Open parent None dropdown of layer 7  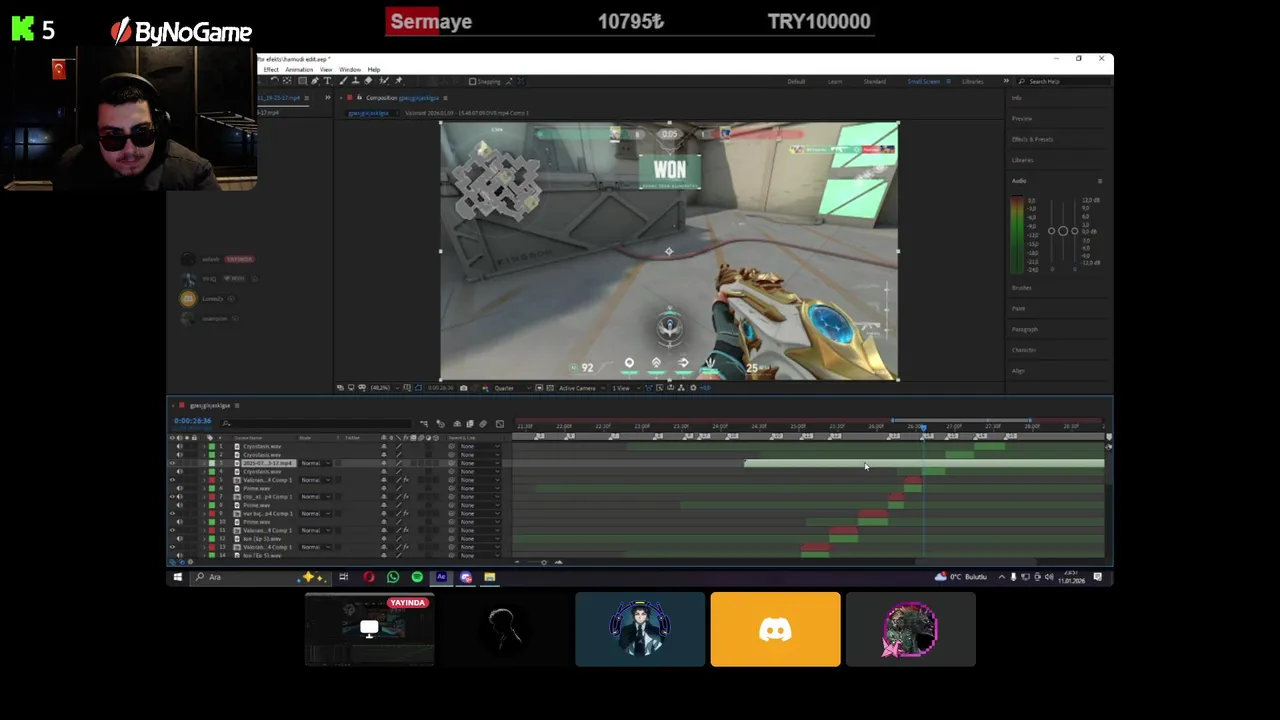[x=480, y=497]
